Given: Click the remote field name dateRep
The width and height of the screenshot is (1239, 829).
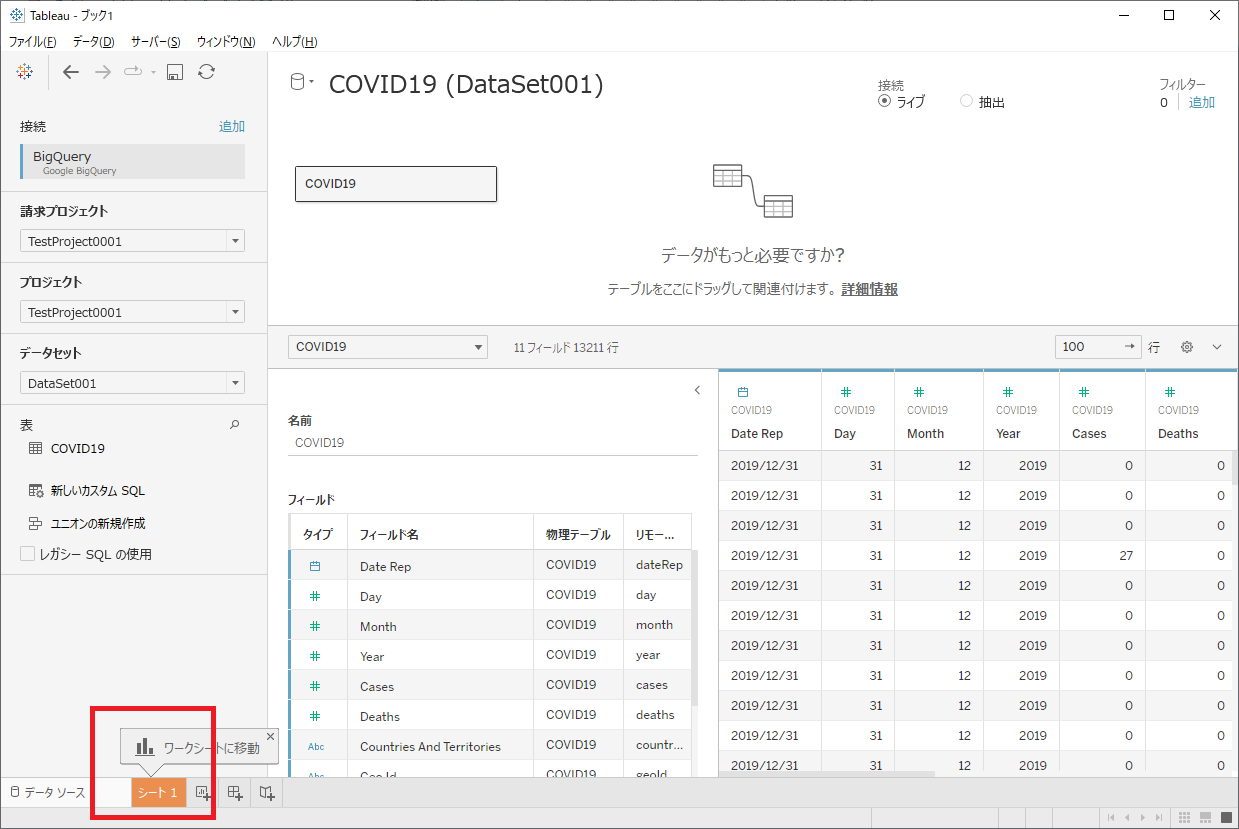Looking at the screenshot, I should (x=659, y=565).
